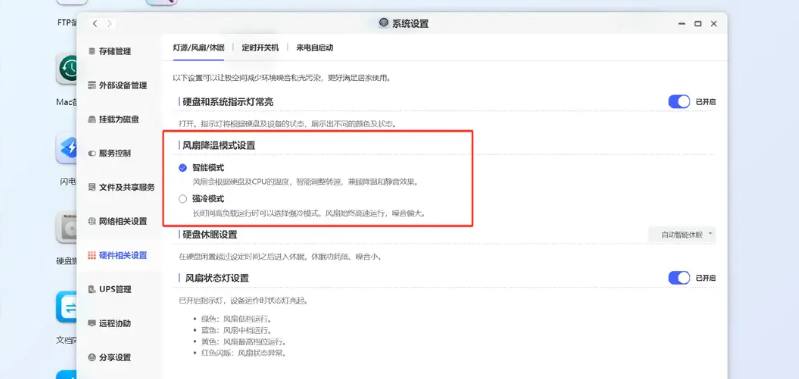Click the back arrow in title bar
Image resolution: width=799 pixels, height=379 pixels.
click(95, 23)
